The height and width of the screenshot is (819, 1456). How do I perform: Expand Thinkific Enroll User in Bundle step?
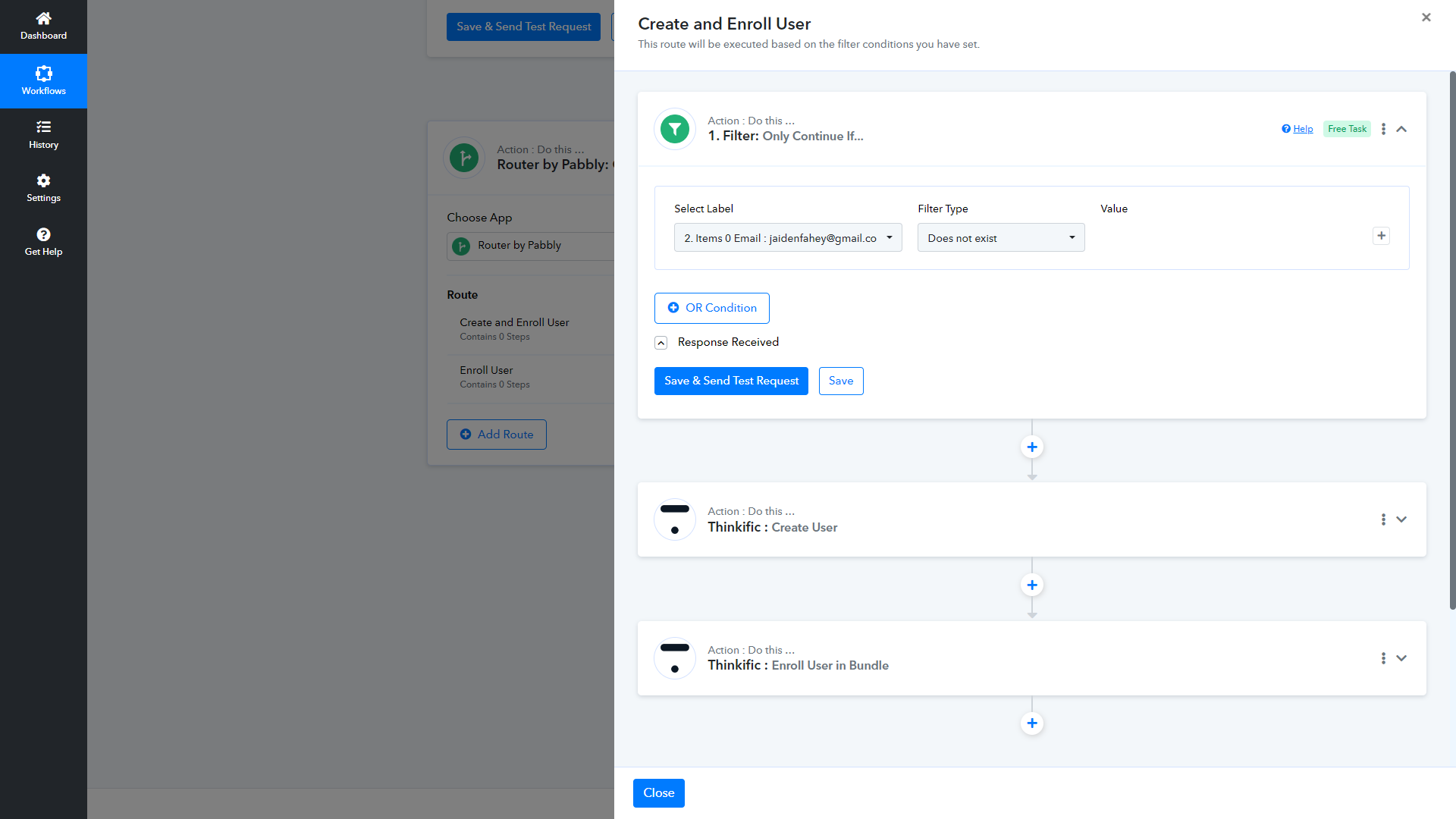1401,658
